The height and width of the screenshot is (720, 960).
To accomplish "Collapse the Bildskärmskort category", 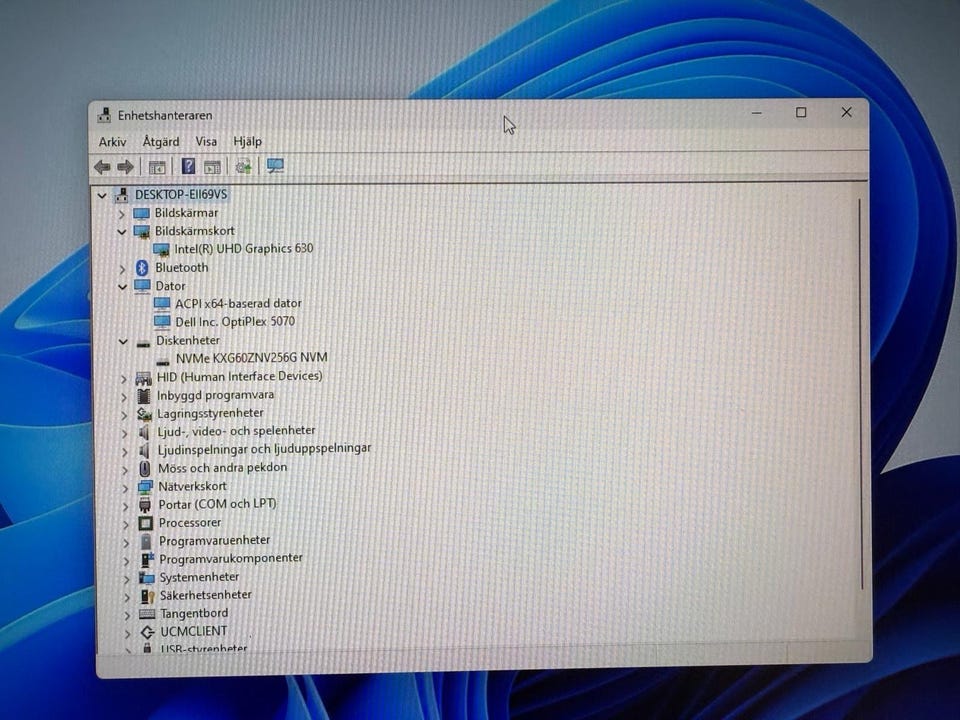I will [121, 231].
